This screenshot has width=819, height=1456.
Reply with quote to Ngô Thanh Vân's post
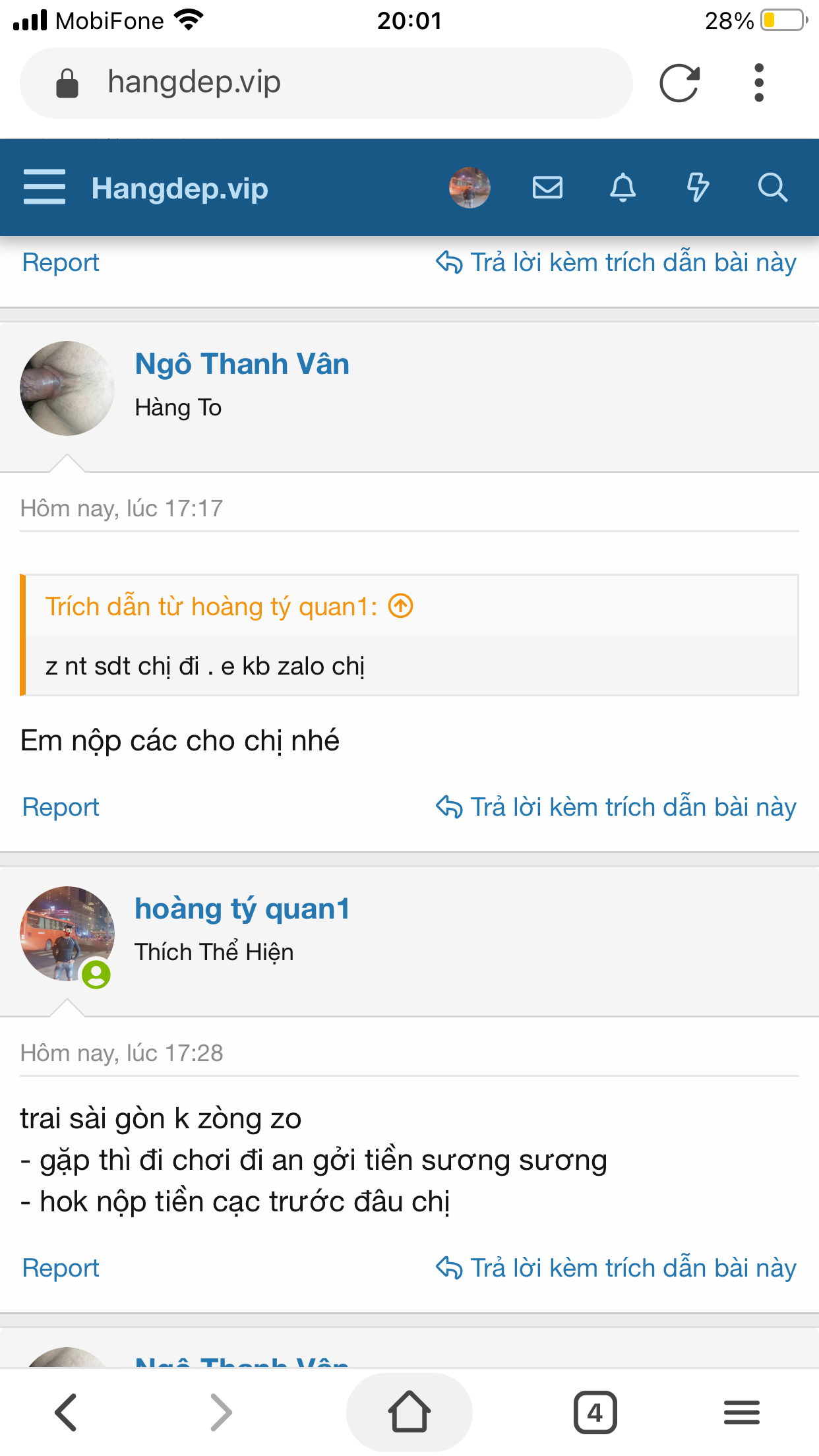616,807
